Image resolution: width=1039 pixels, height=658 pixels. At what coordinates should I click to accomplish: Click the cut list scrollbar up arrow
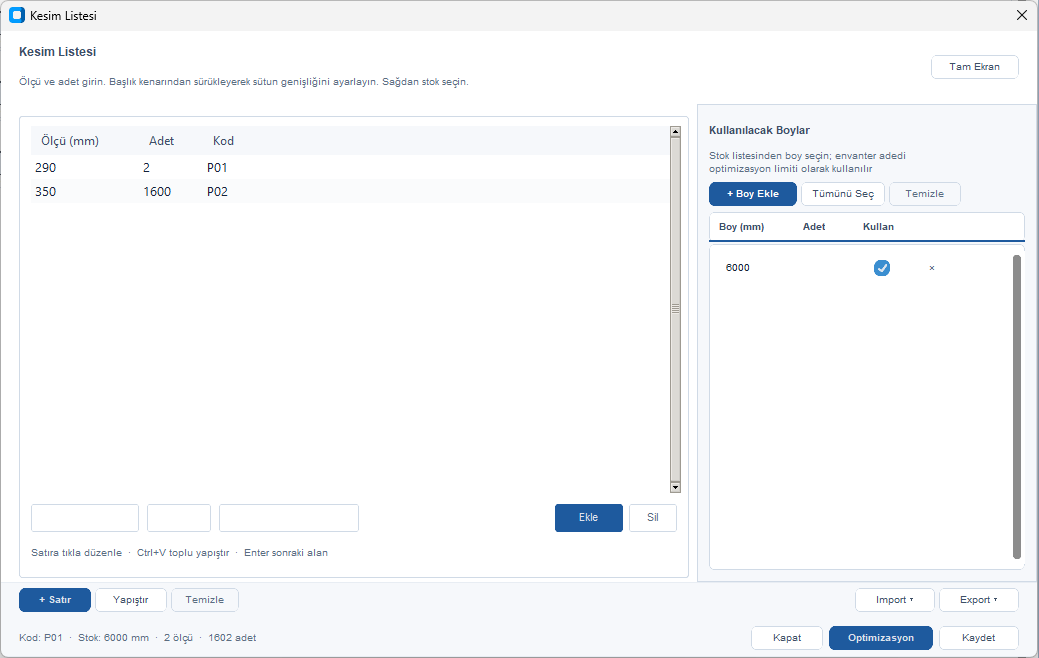[675, 131]
